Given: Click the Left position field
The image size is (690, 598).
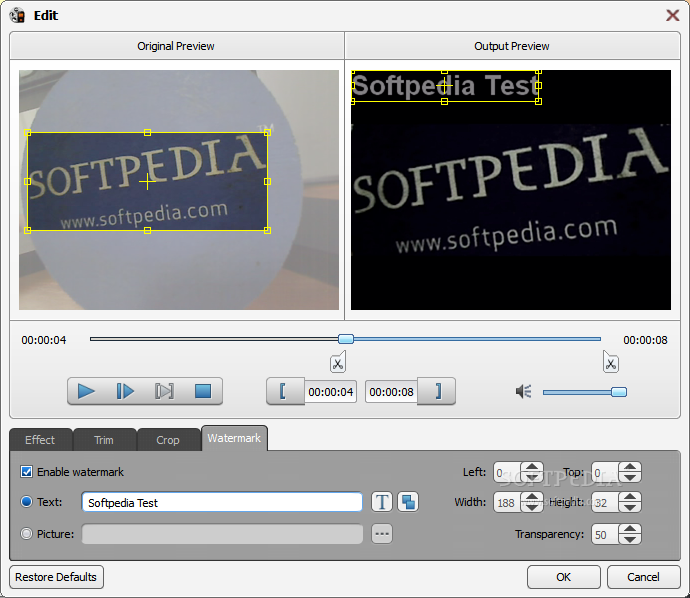Looking at the screenshot, I should coord(507,473).
